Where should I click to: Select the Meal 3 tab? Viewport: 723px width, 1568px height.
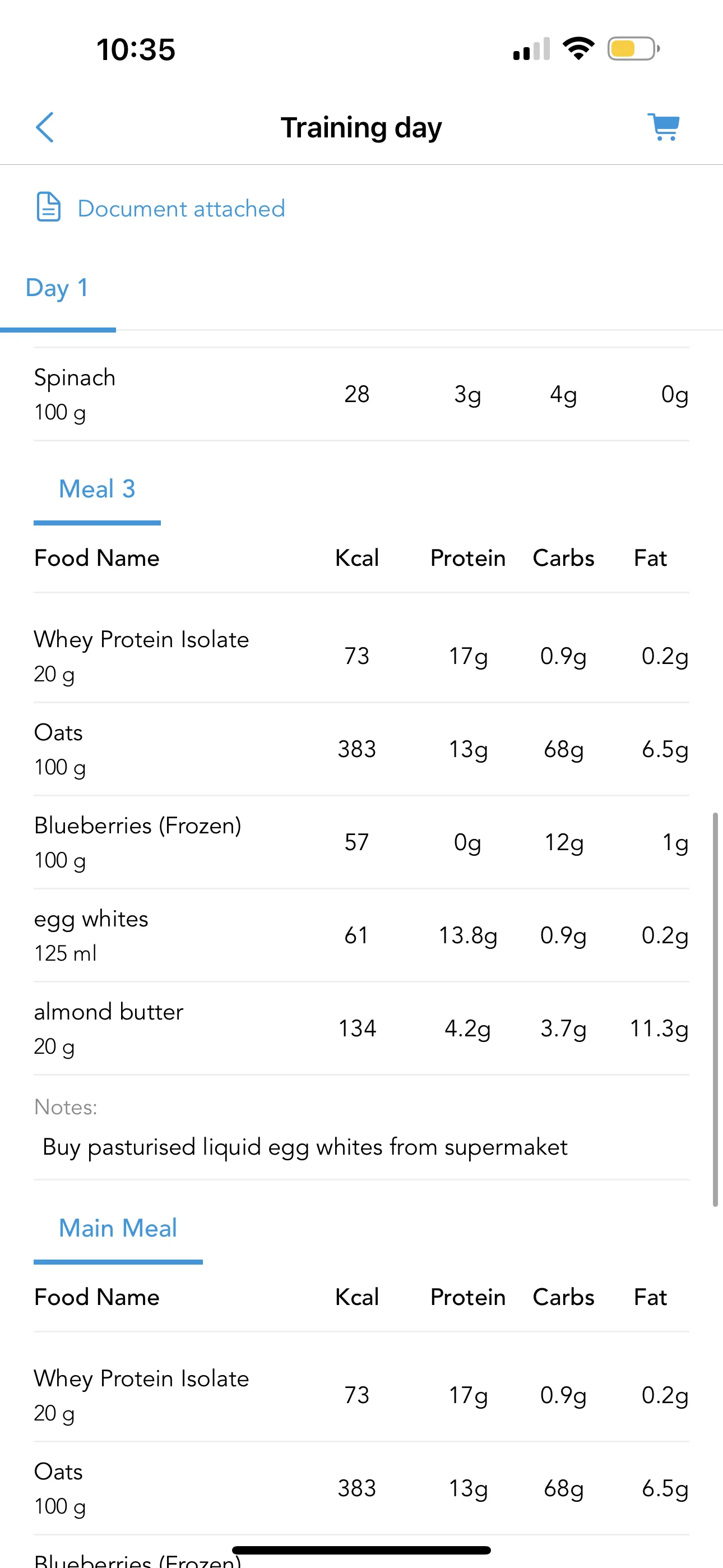(97, 490)
